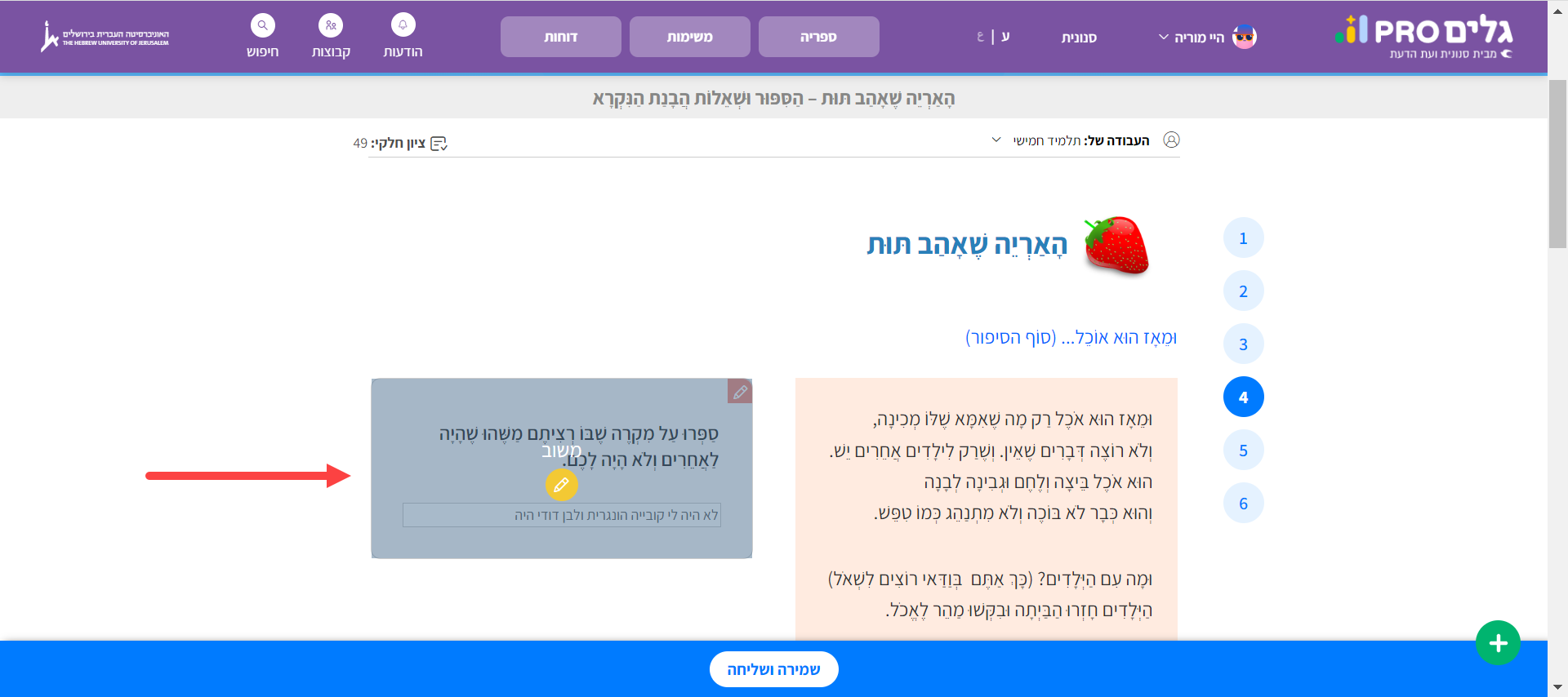The height and width of the screenshot is (697, 1568).
Task: Click the שמירה ושליחה save and send button
Action: coord(773,669)
